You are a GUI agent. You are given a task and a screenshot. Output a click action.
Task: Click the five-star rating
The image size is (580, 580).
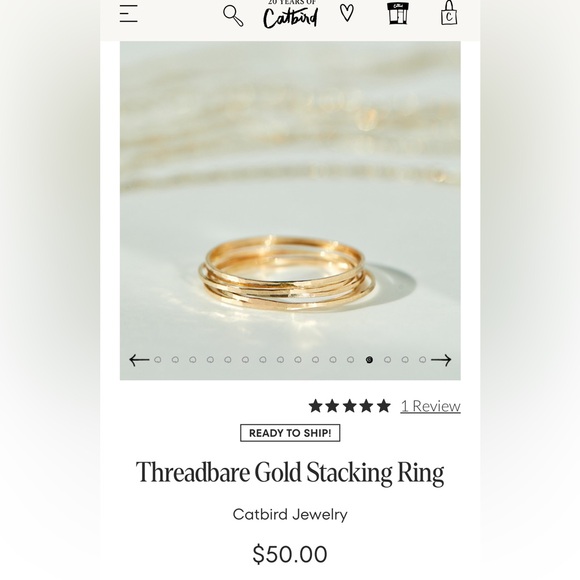tap(350, 406)
